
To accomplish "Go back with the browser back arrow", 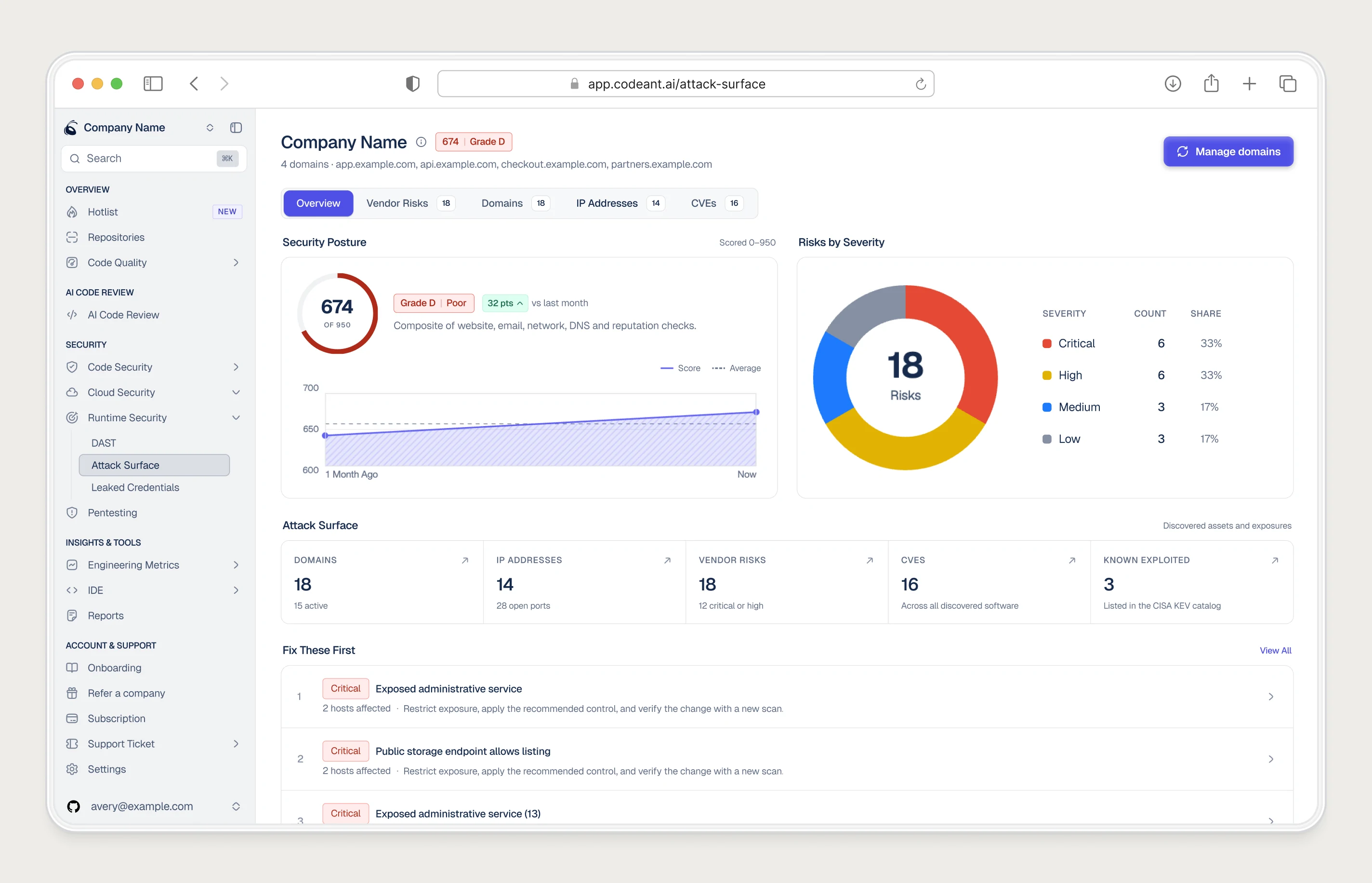I will pos(194,84).
